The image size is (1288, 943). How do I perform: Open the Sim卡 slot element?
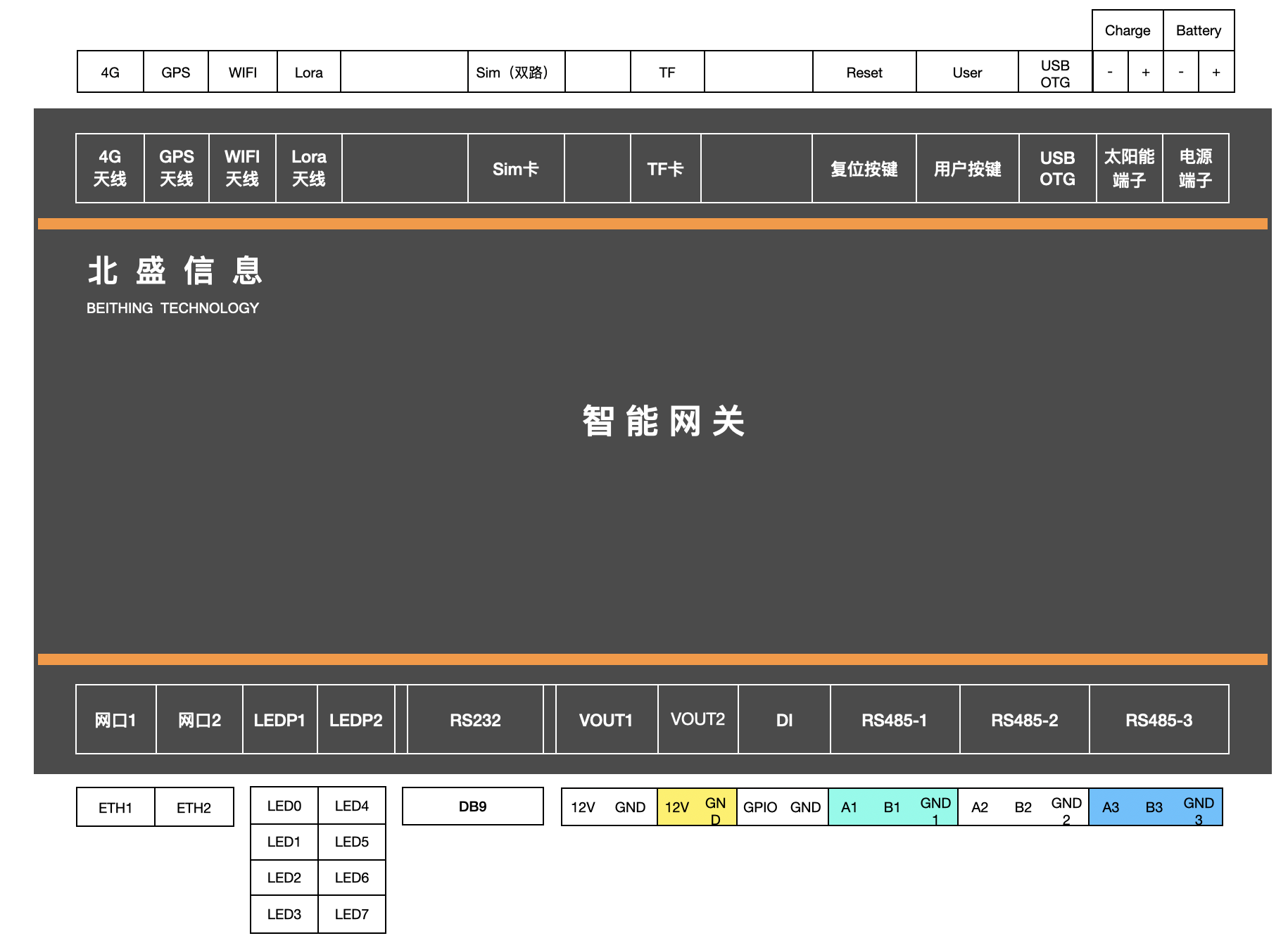pyautogui.click(x=516, y=168)
